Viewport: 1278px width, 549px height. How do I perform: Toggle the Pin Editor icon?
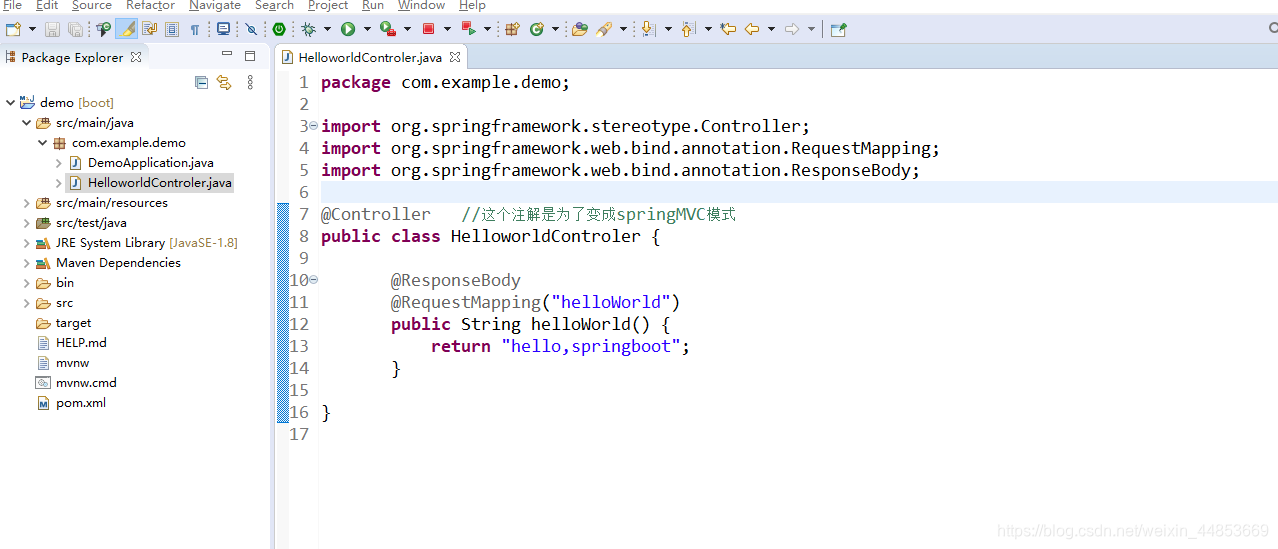838,29
